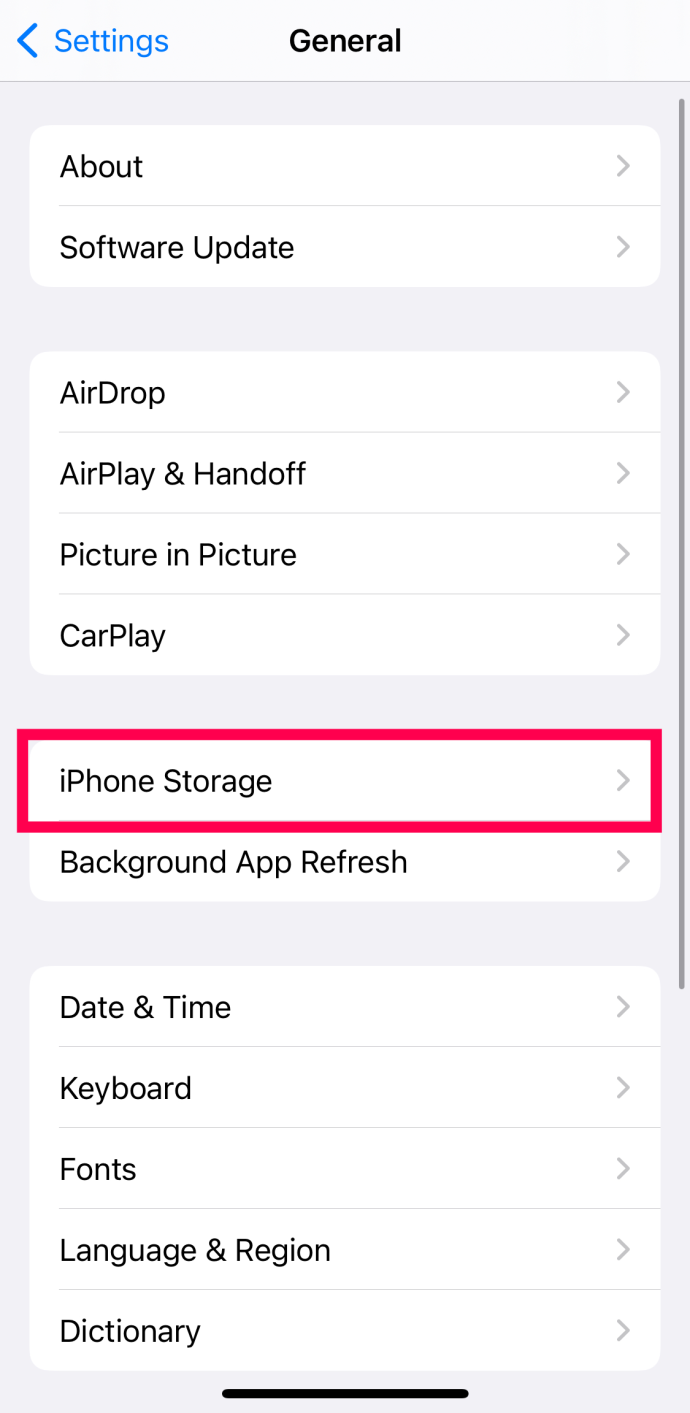Image resolution: width=690 pixels, height=1413 pixels.
Task: Open AirPlay & Handoff settings
Action: pyautogui.click(x=345, y=473)
